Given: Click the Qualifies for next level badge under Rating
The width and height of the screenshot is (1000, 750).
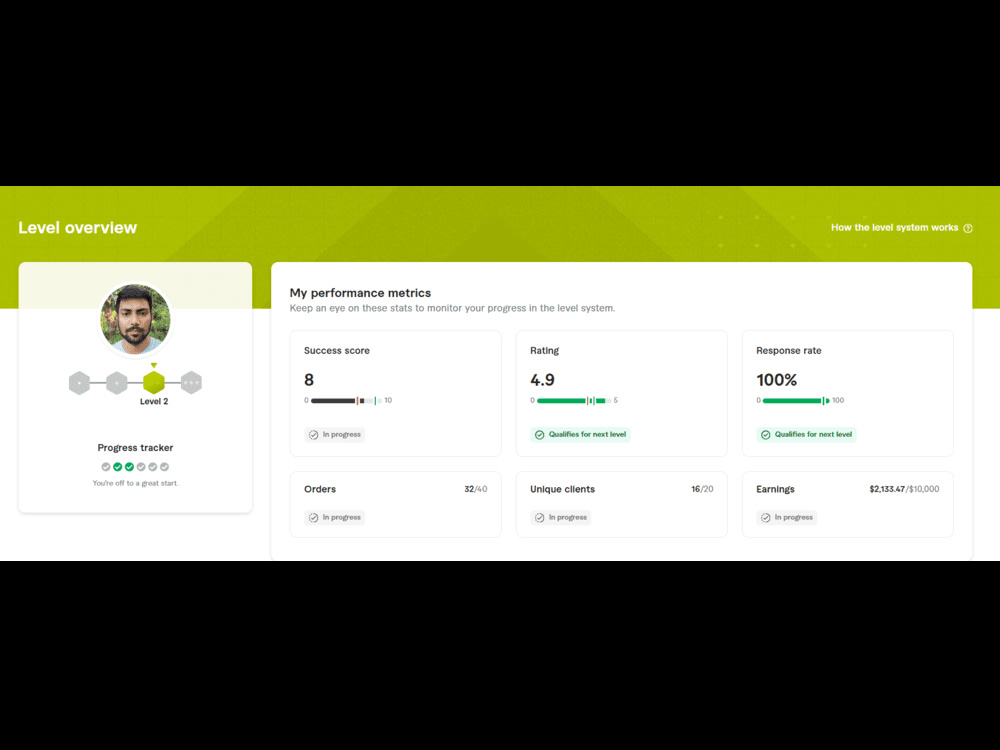Looking at the screenshot, I should [x=580, y=434].
